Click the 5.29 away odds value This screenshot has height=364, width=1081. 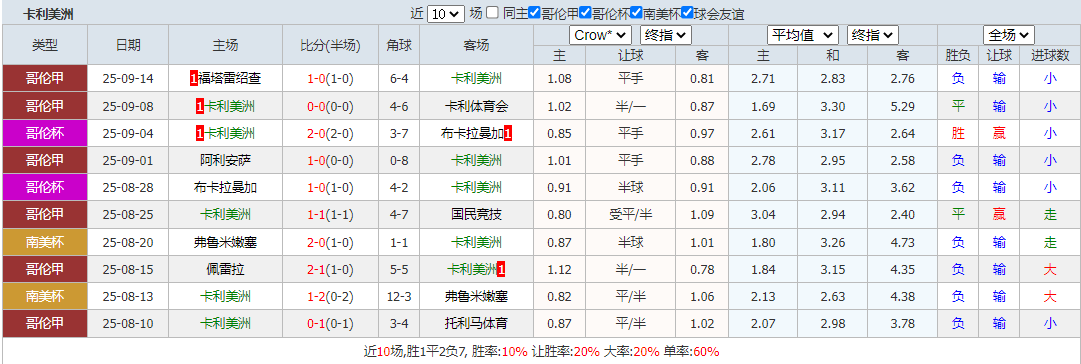(902, 106)
